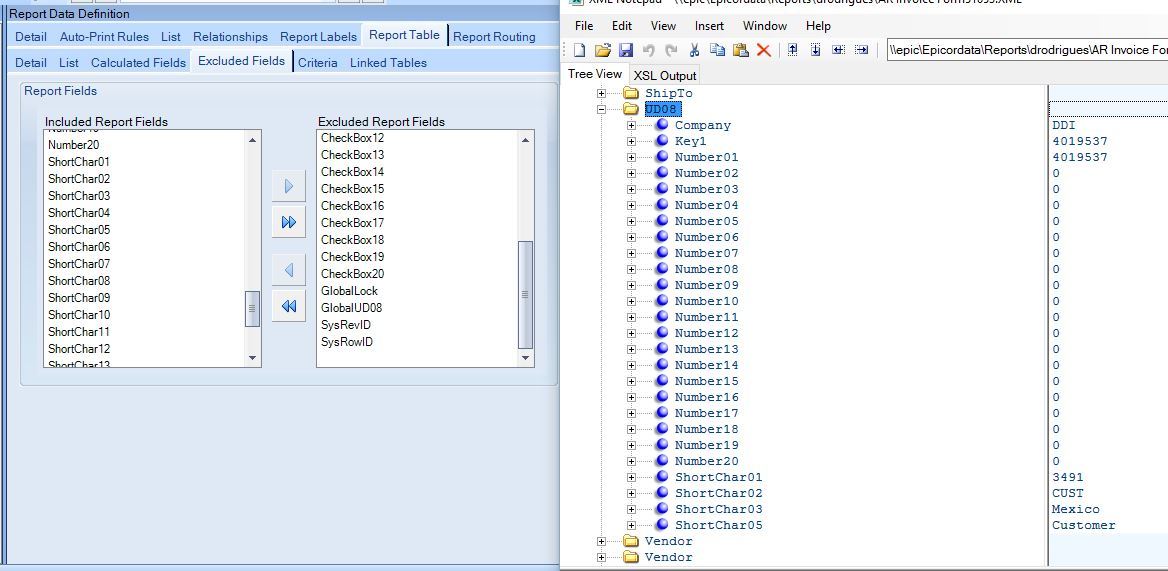This screenshot has width=1168, height=571.
Task: Click the New document icon in XML Notepad
Action: point(580,50)
